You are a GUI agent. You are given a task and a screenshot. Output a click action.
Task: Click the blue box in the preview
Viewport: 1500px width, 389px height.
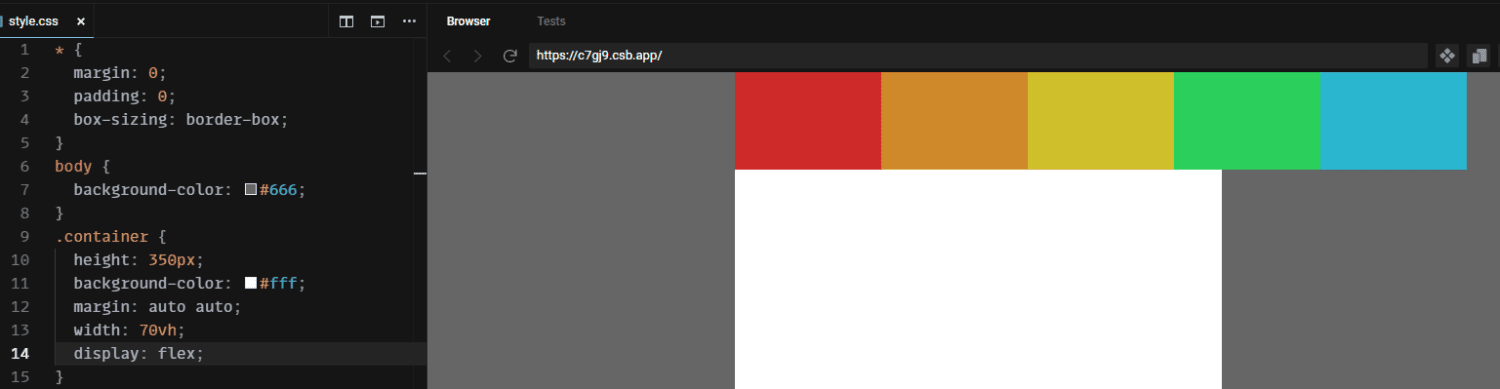click(1394, 120)
